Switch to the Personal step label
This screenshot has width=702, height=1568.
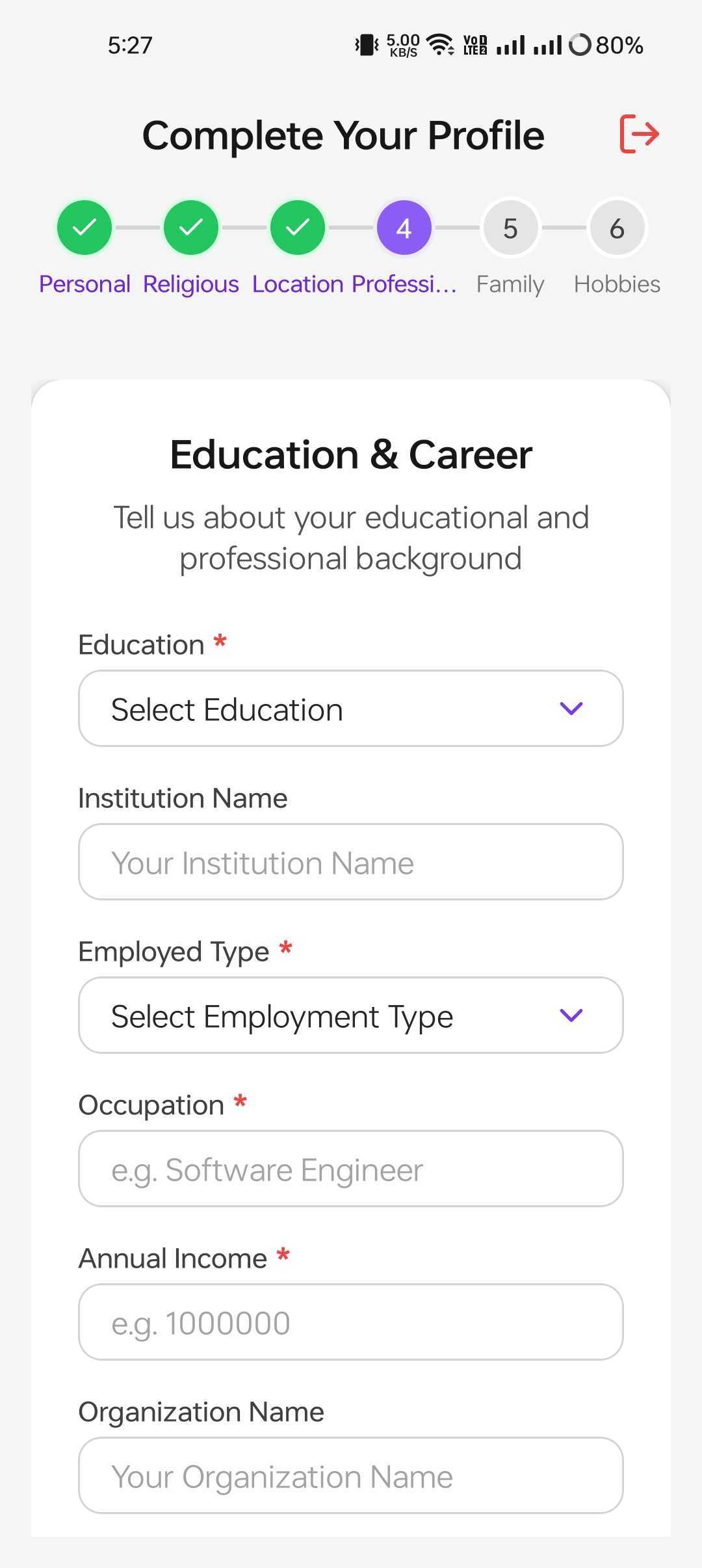tap(84, 284)
